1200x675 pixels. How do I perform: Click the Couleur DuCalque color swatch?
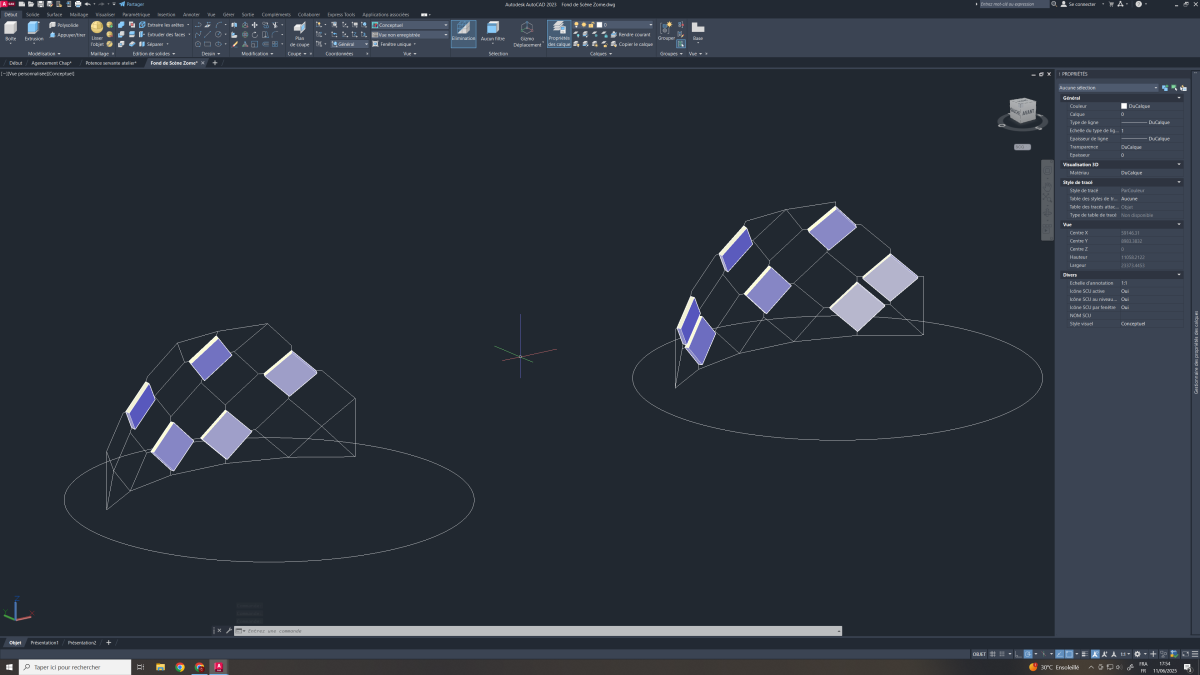1124,106
